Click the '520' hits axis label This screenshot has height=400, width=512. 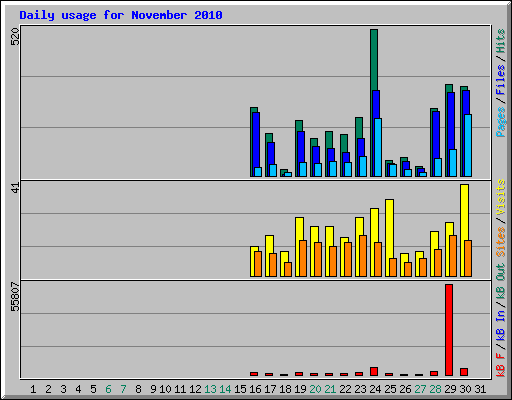click(x=15, y=37)
